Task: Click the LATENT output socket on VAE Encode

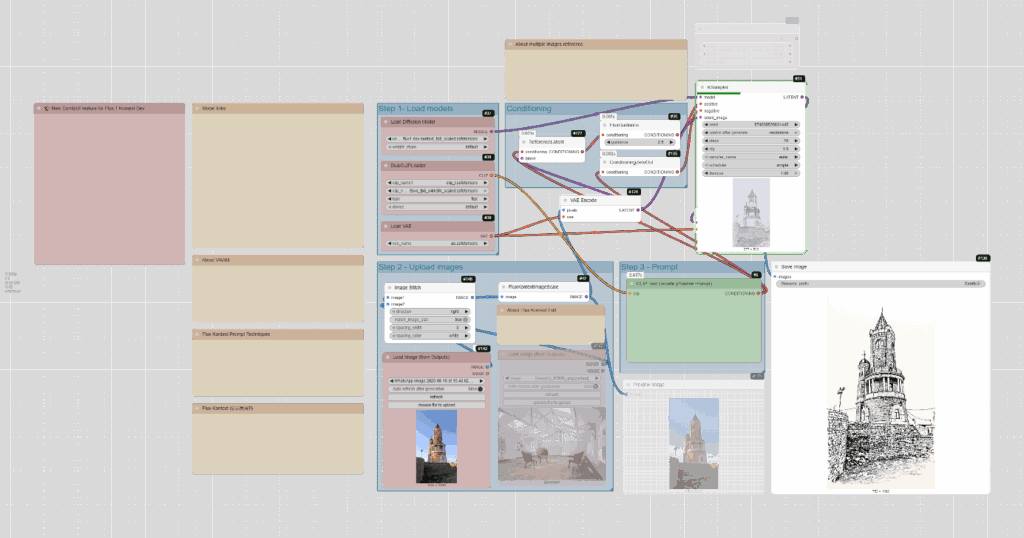Action: (x=638, y=210)
